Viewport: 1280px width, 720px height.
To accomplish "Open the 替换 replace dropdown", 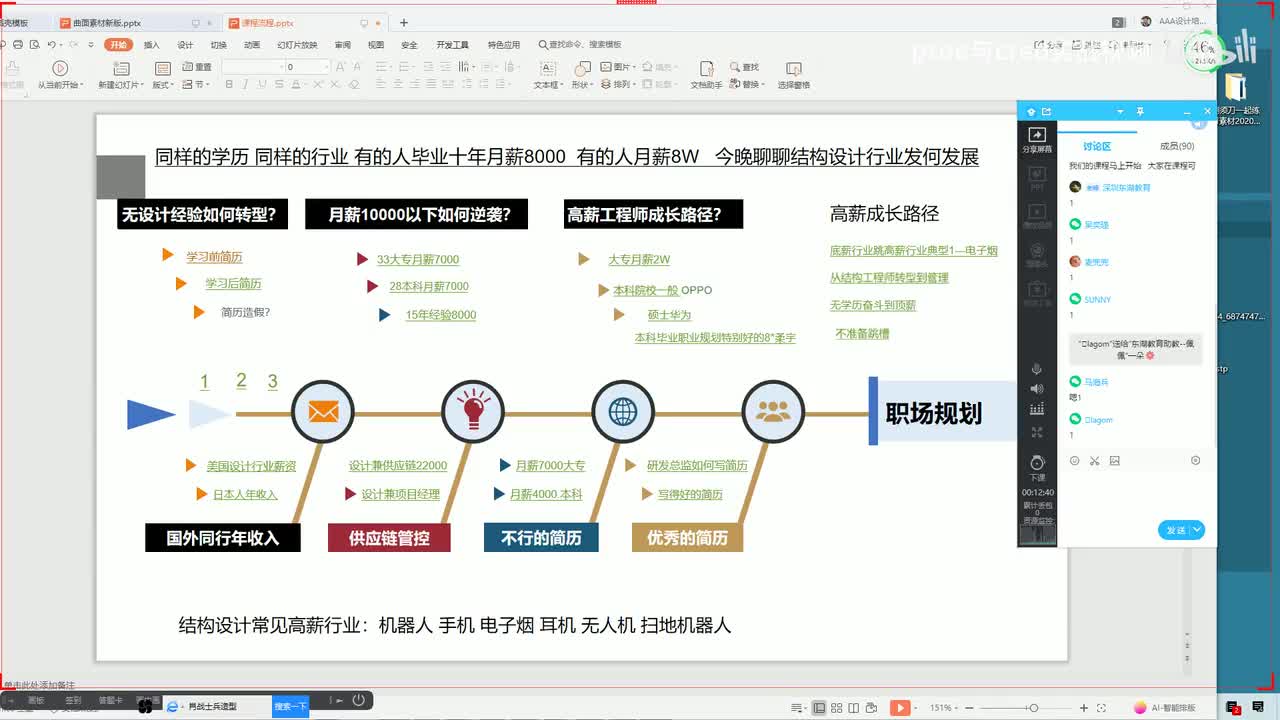I will tap(748, 85).
